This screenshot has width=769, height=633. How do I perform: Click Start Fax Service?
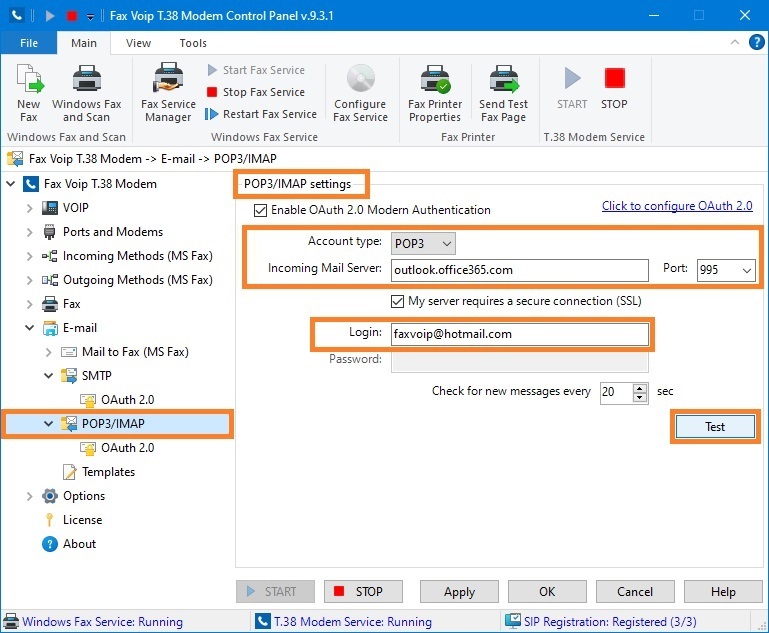(256, 70)
